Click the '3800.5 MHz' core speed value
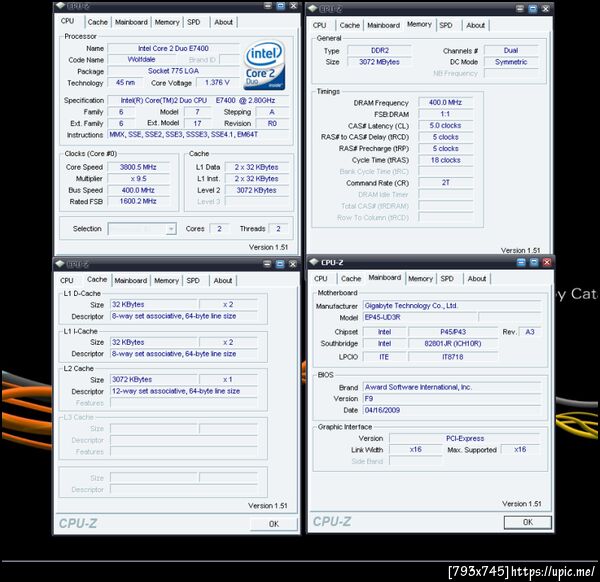The height and width of the screenshot is (582, 600). pyautogui.click(x=138, y=167)
